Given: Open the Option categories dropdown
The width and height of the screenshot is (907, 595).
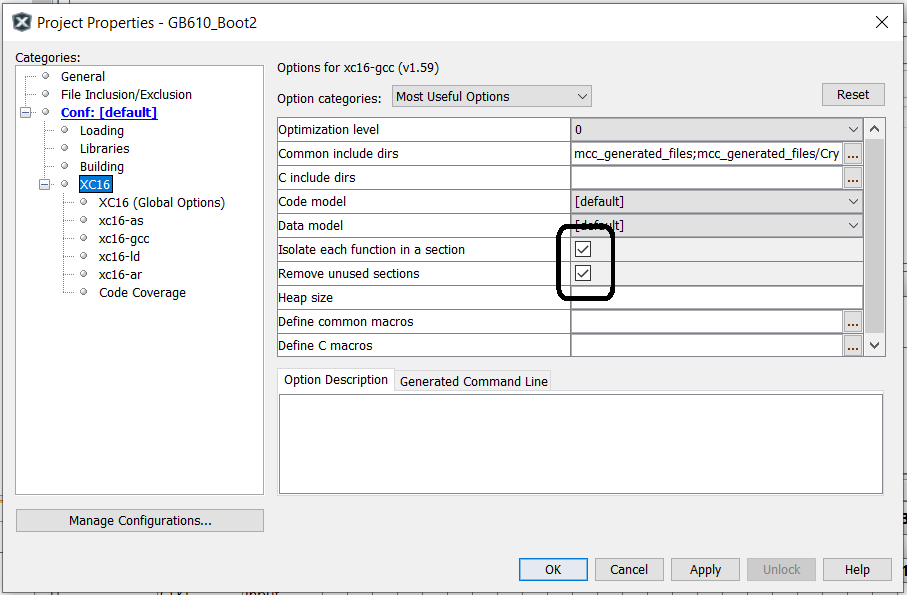Looking at the screenshot, I should (490, 97).
